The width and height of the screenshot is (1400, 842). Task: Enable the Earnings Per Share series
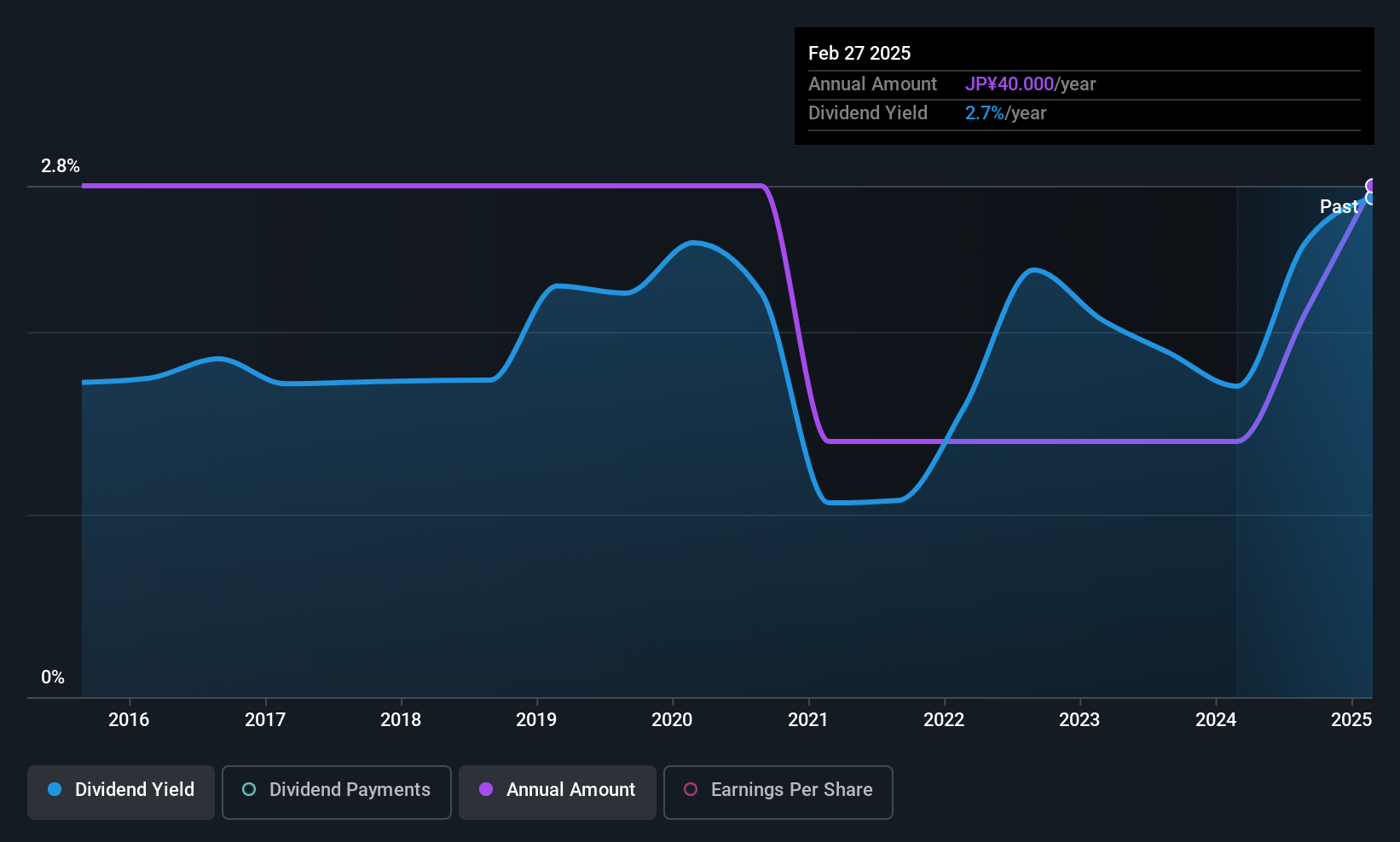(778, 792)
